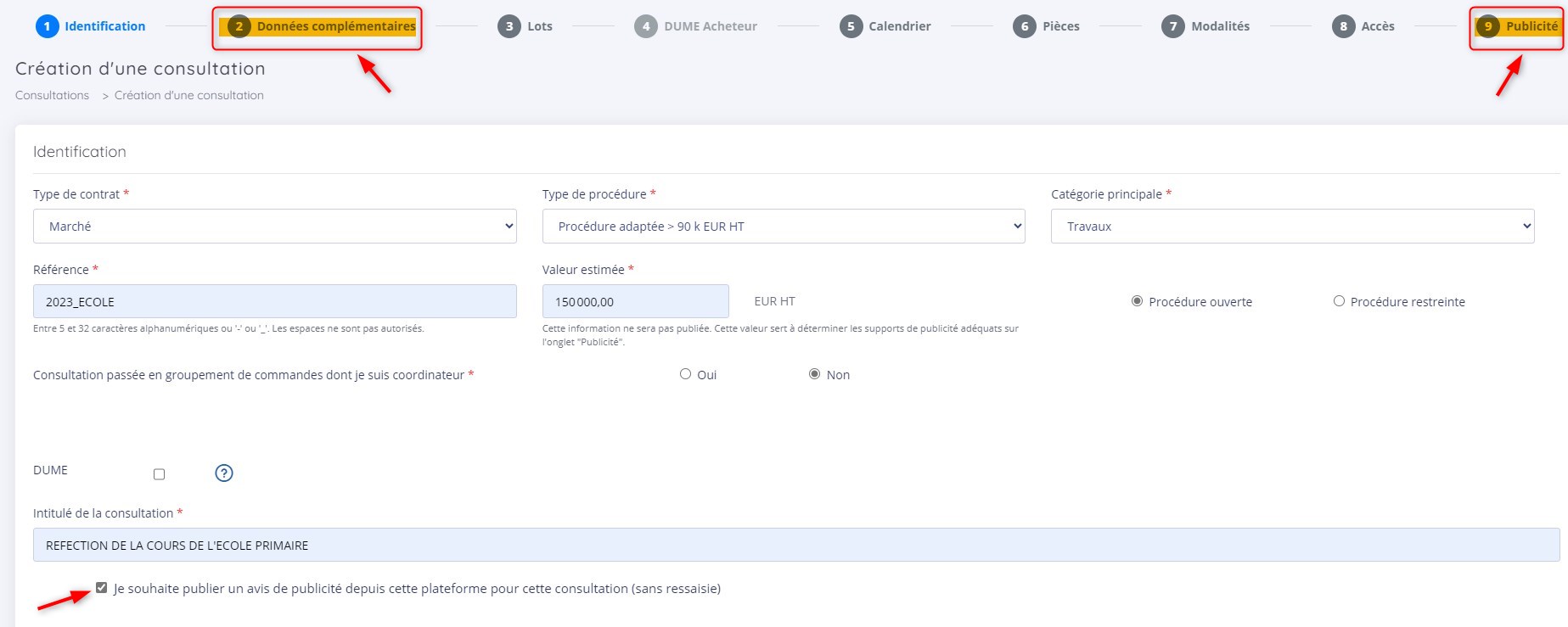Click step 4 DUME Acheteur number icon

[x=645, y=26]
